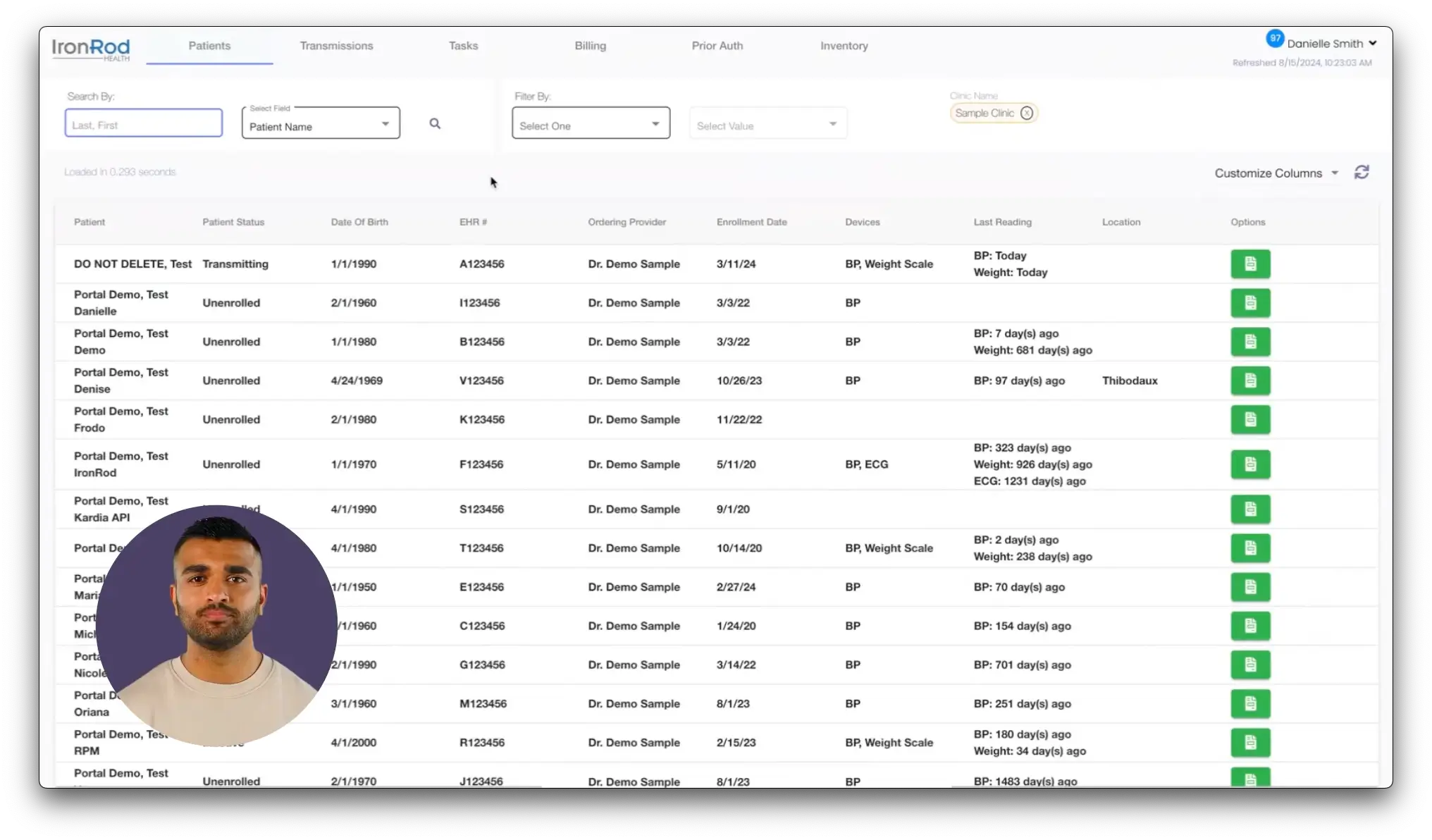Open the Patient Name select field dropdown
This screenshot has width=1432, height=840.
point(321,124)
